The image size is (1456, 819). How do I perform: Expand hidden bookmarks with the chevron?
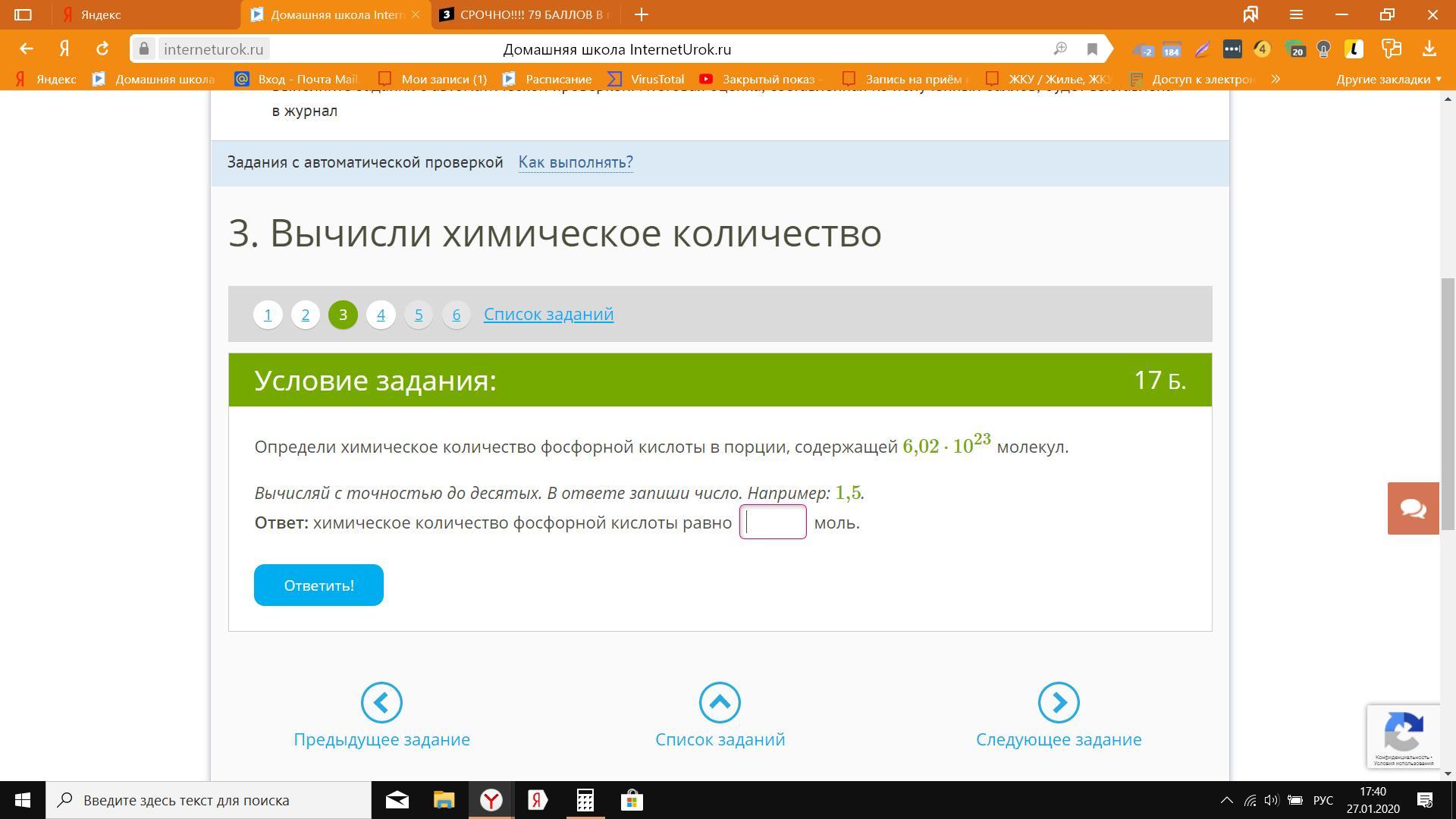(1276, 79)
